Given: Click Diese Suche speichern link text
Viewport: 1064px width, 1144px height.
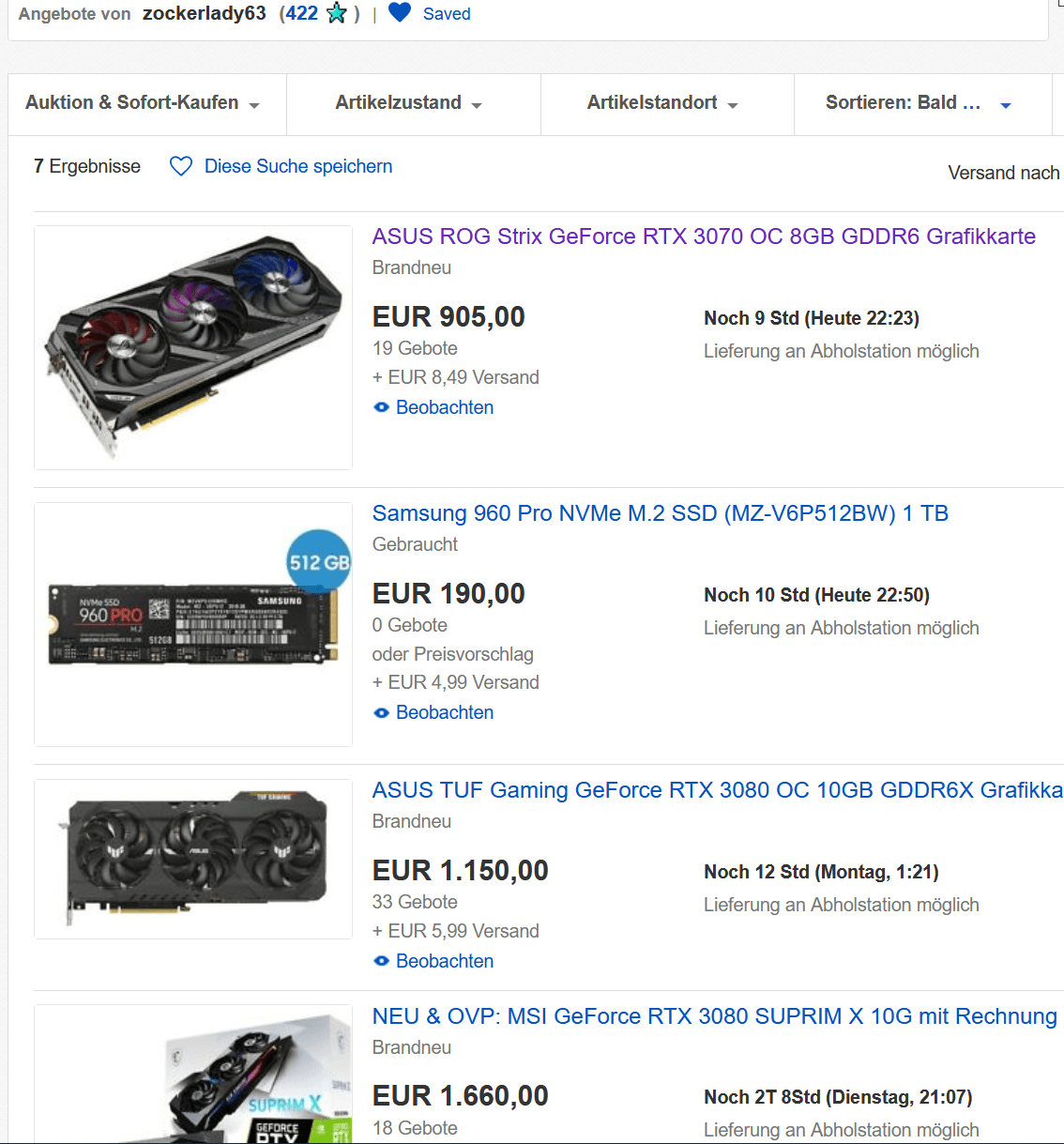Looking at the screenshot, I should 298,166.
